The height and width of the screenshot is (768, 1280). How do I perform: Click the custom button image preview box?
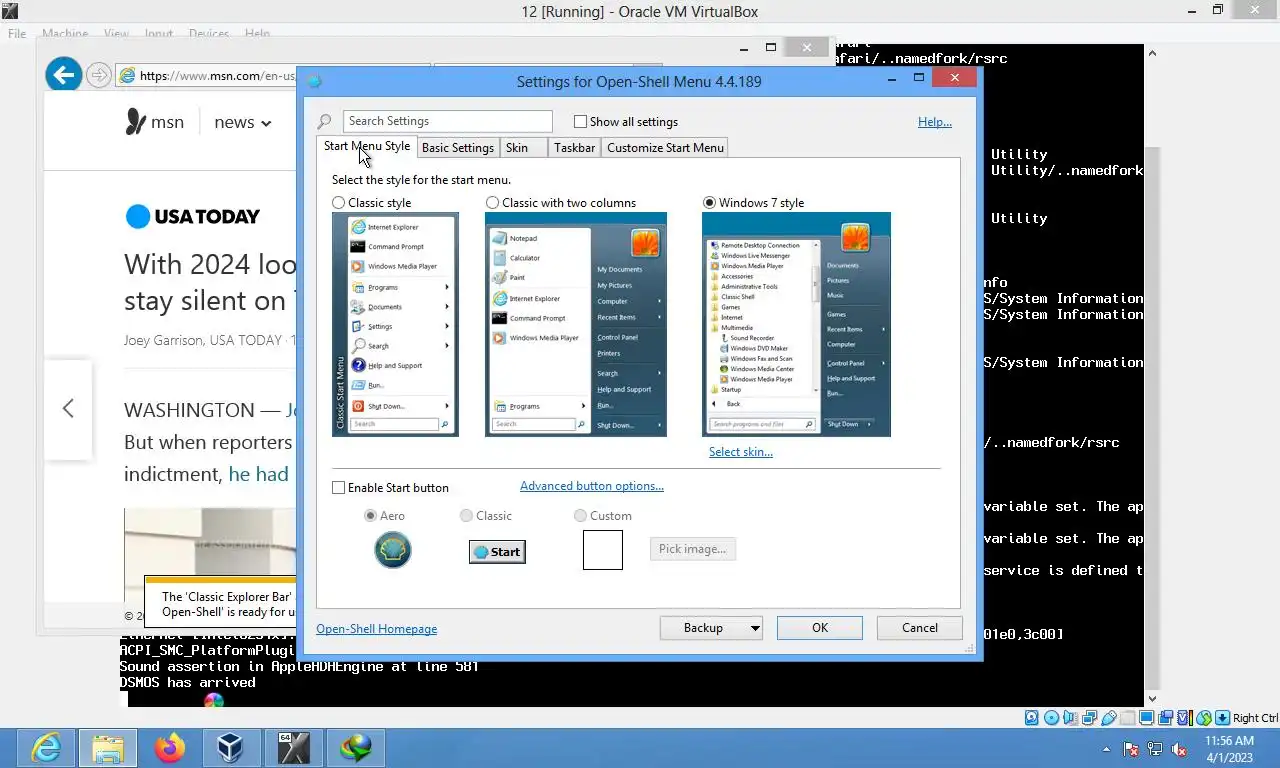pyautogui.click(x=603, y=550)
